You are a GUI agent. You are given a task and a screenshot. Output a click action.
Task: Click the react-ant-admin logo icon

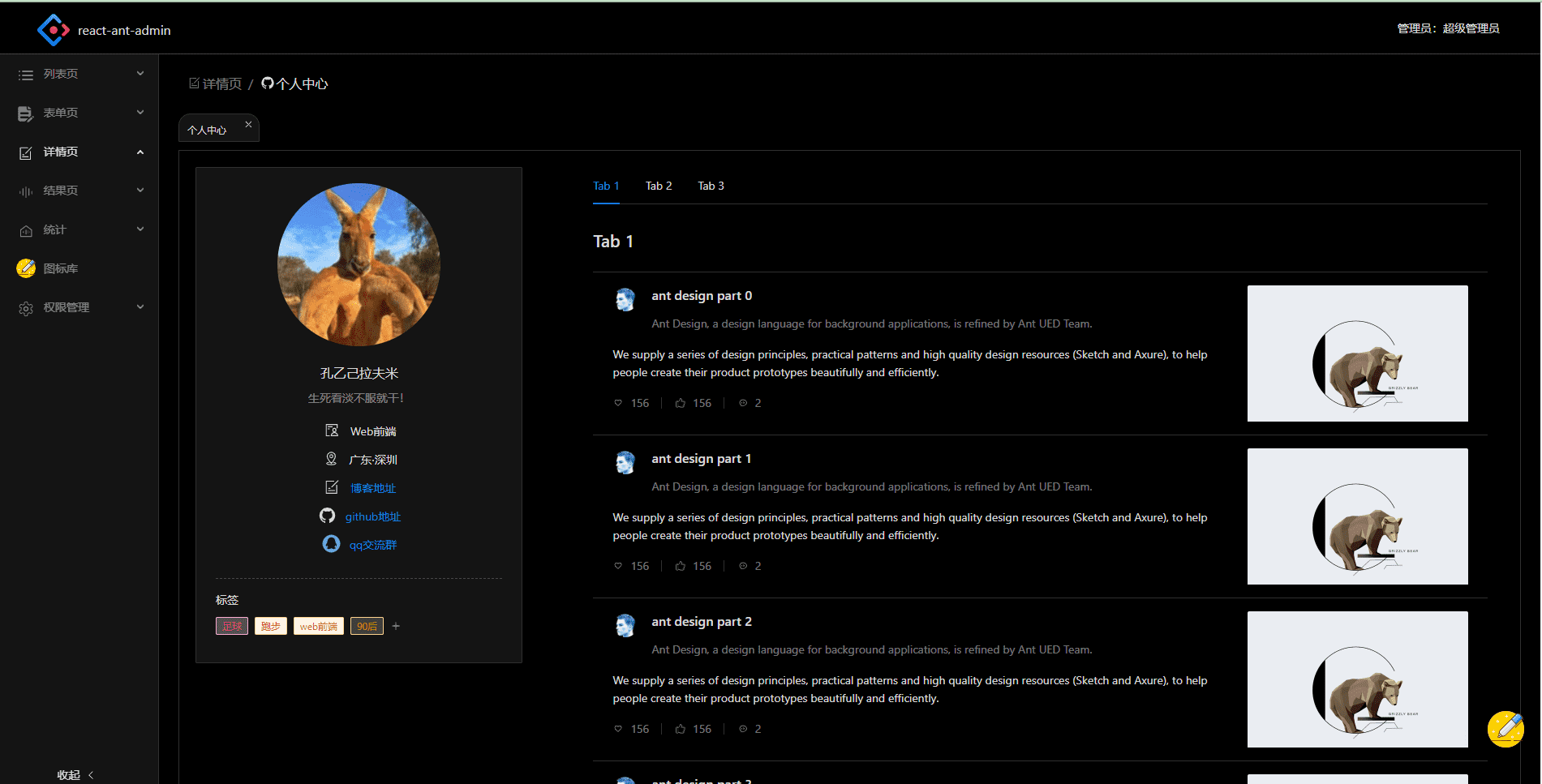(54, 30)
